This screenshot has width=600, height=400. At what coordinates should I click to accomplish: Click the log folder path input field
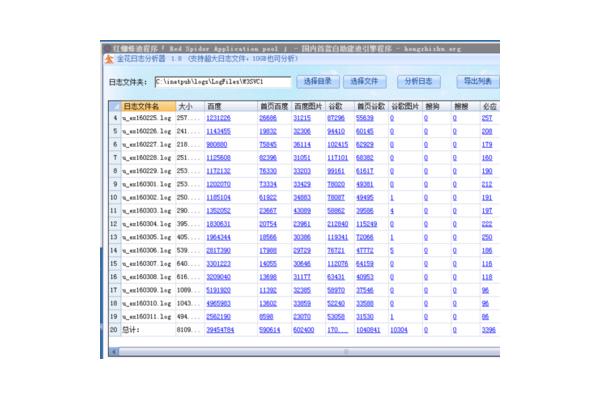[225, 81]
